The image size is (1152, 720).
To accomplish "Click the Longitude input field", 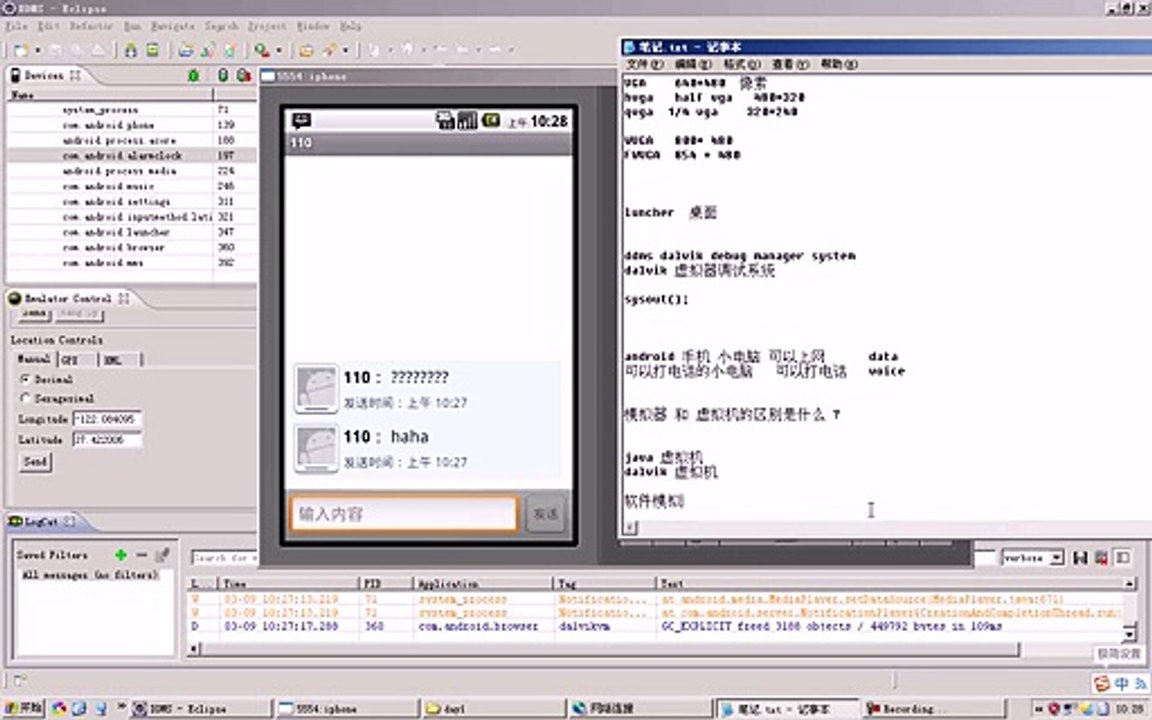I will coord(107,420).
